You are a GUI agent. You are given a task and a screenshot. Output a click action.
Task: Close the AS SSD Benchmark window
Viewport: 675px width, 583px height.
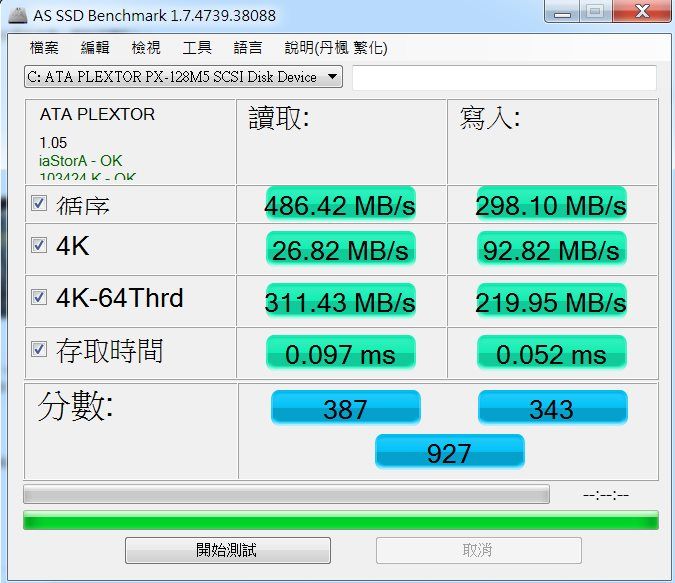638,12
